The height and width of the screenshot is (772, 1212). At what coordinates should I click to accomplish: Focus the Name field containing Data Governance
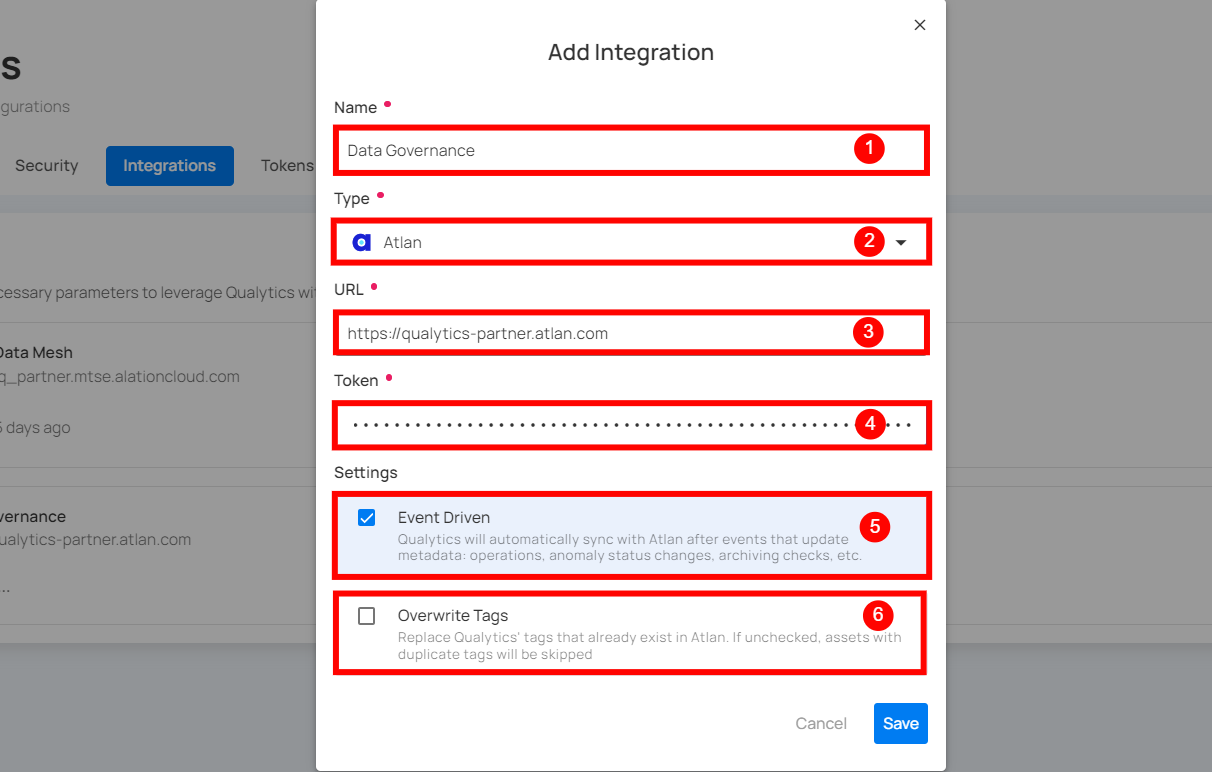click(590, 150)
